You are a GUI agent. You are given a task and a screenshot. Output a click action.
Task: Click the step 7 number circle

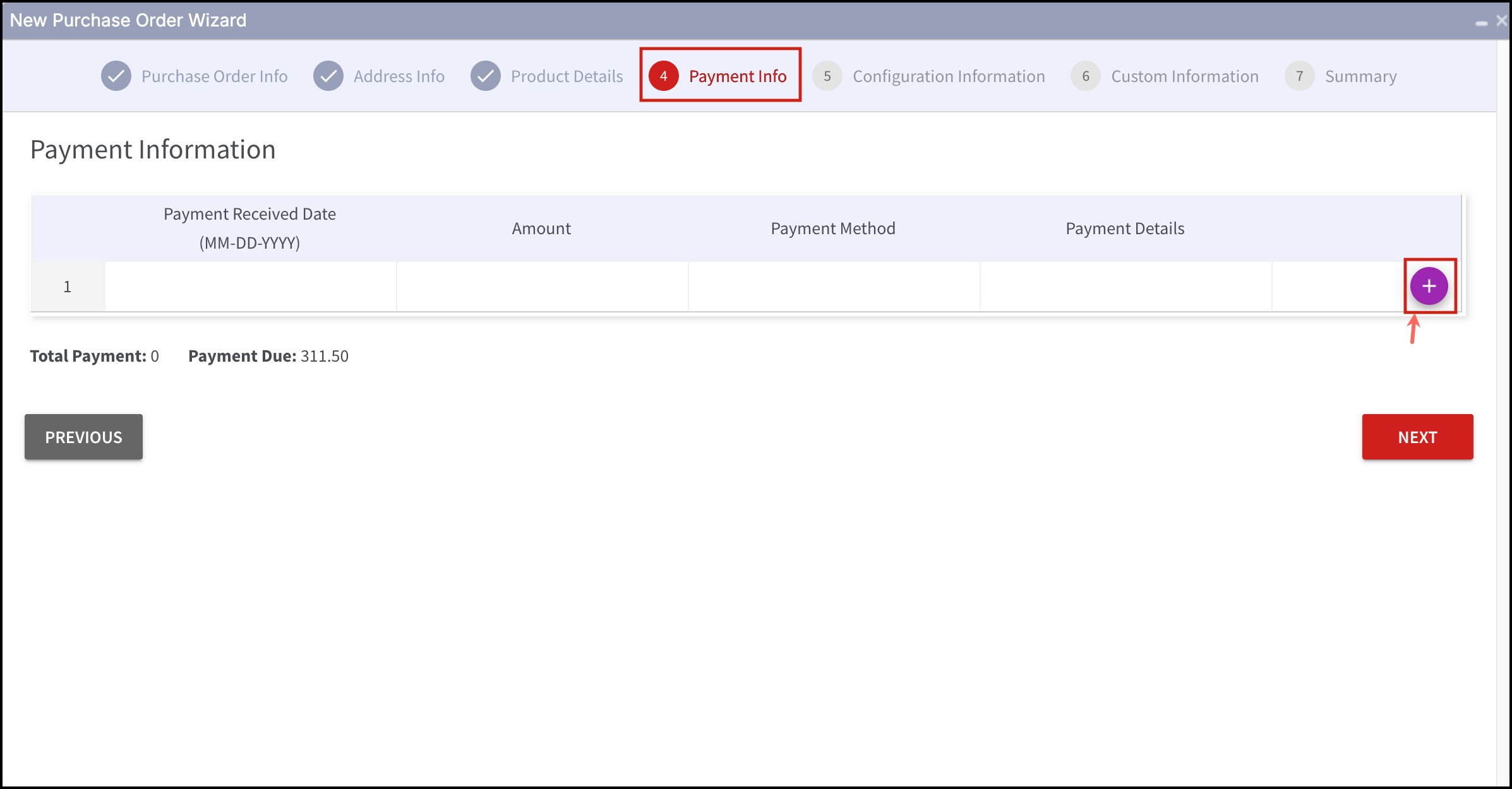tap(1299, 76)
